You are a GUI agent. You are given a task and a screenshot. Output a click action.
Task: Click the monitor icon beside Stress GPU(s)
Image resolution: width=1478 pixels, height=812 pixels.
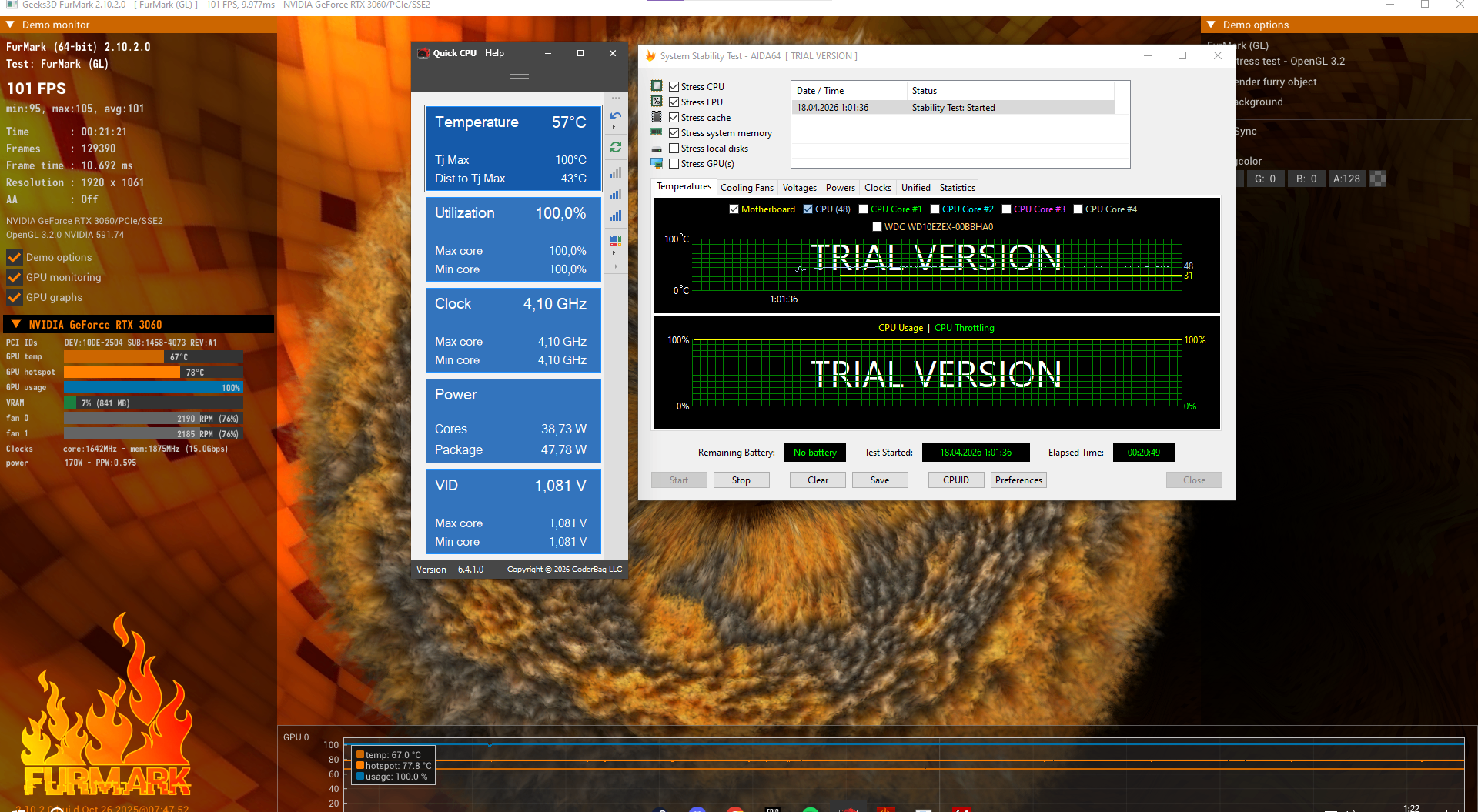point(657,163)
